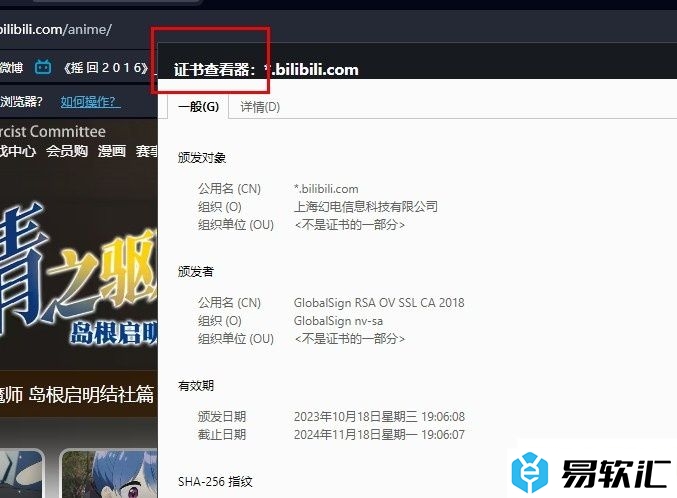The image size is (677, 498).
Task: Open 漫画 in bilibili navigation
Action: pos(112,151)
